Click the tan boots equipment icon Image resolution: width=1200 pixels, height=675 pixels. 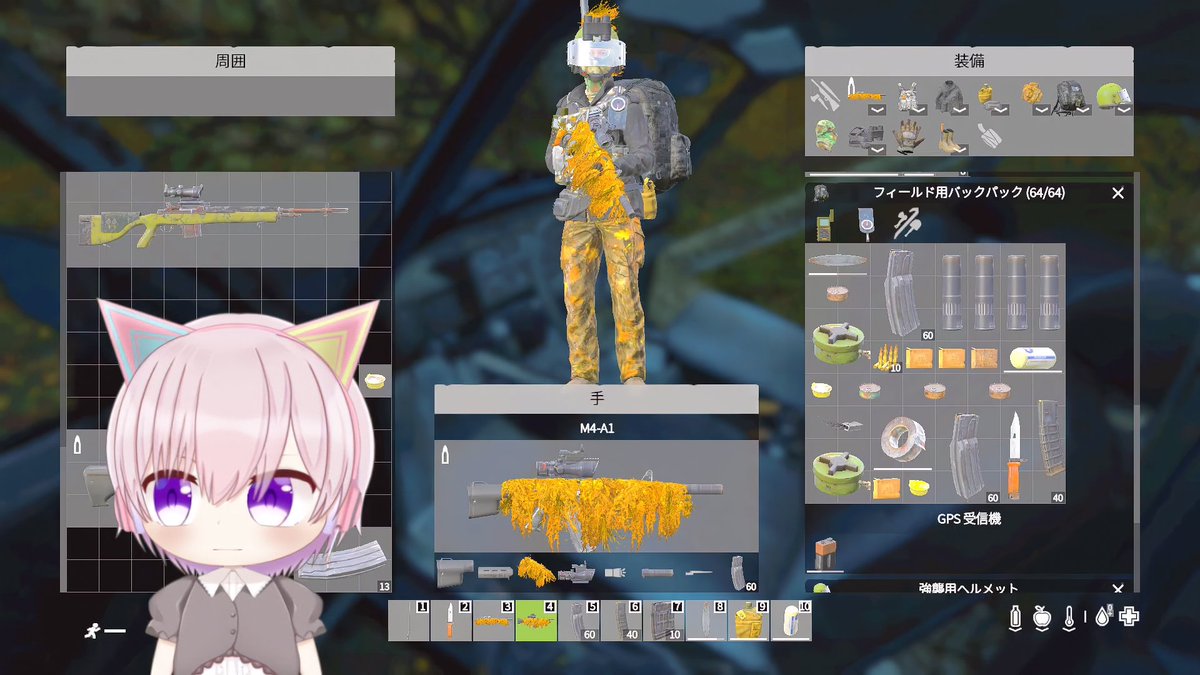pyautogui.click(x=949, y=137)
